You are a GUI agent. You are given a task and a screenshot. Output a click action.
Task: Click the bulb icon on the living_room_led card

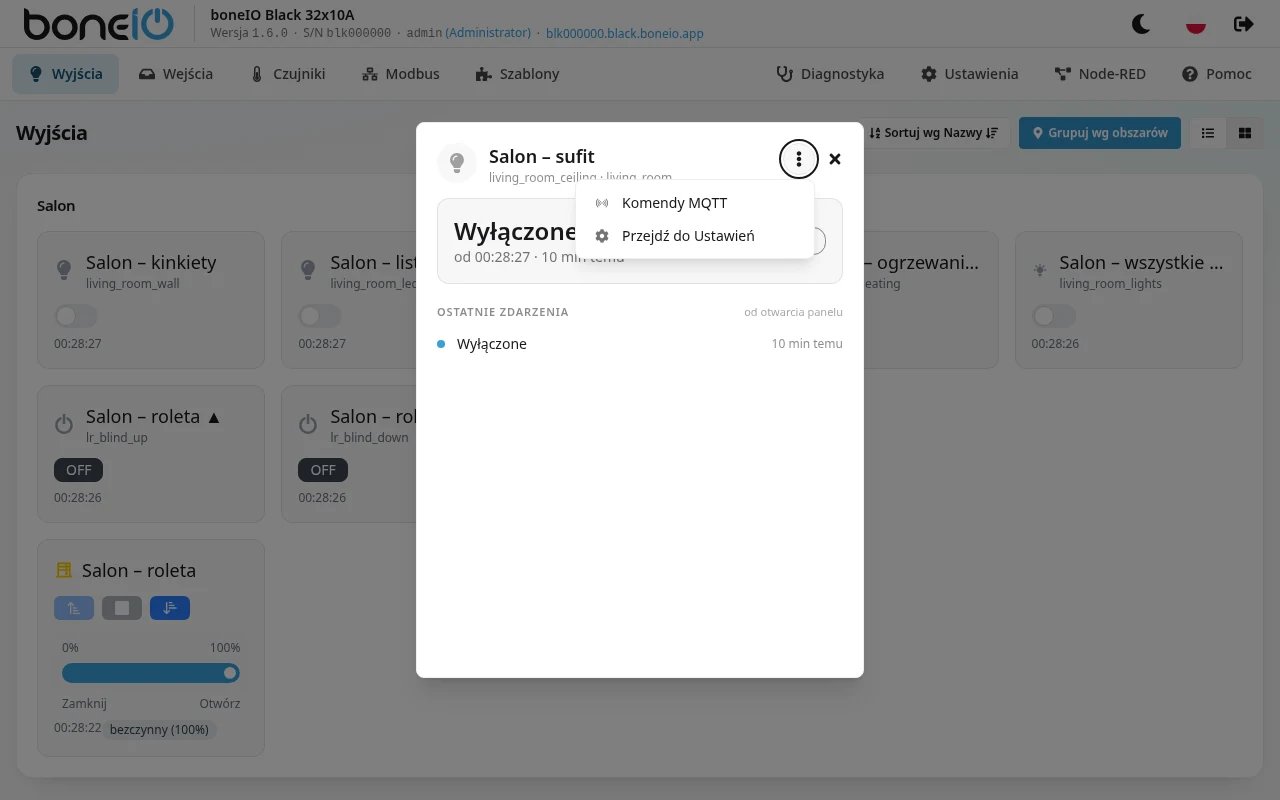tap(308, 269)
